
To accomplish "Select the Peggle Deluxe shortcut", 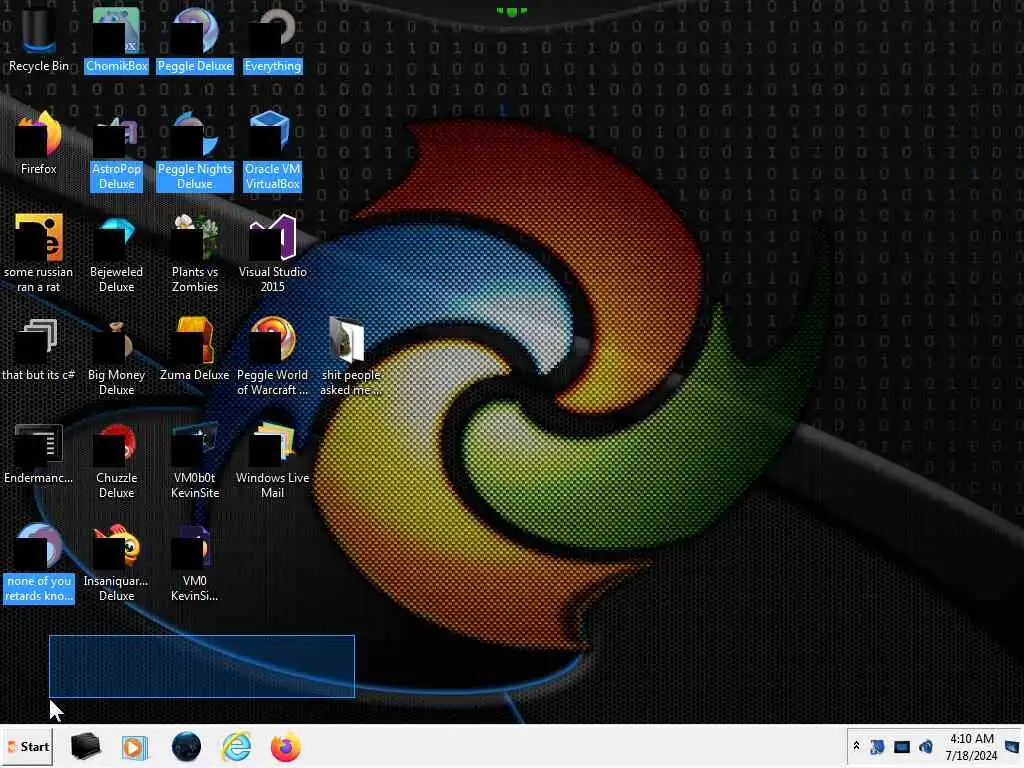I will [195, 39].
